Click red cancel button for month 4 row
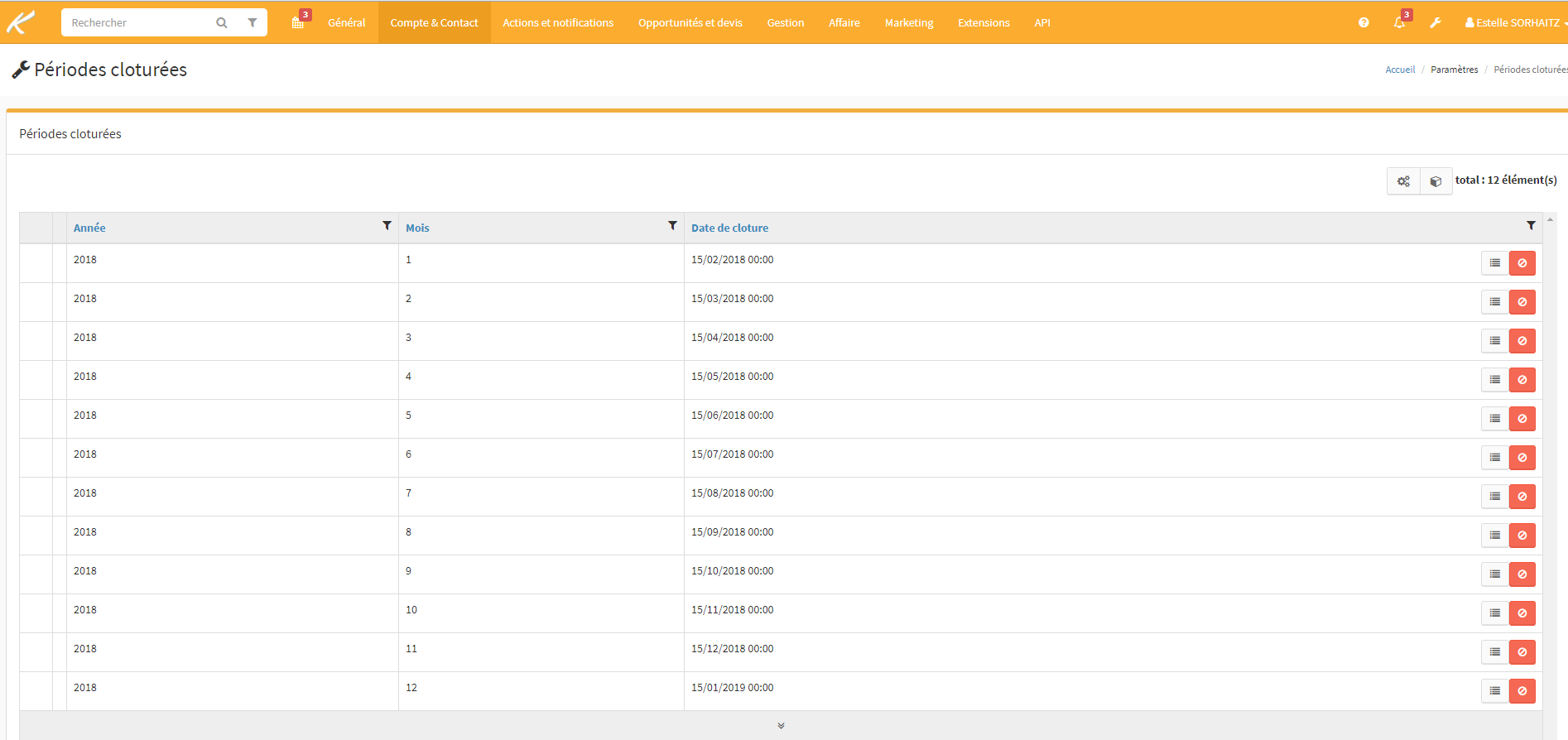Screen dimensions: 1568x740 [x=1522, y=380]
